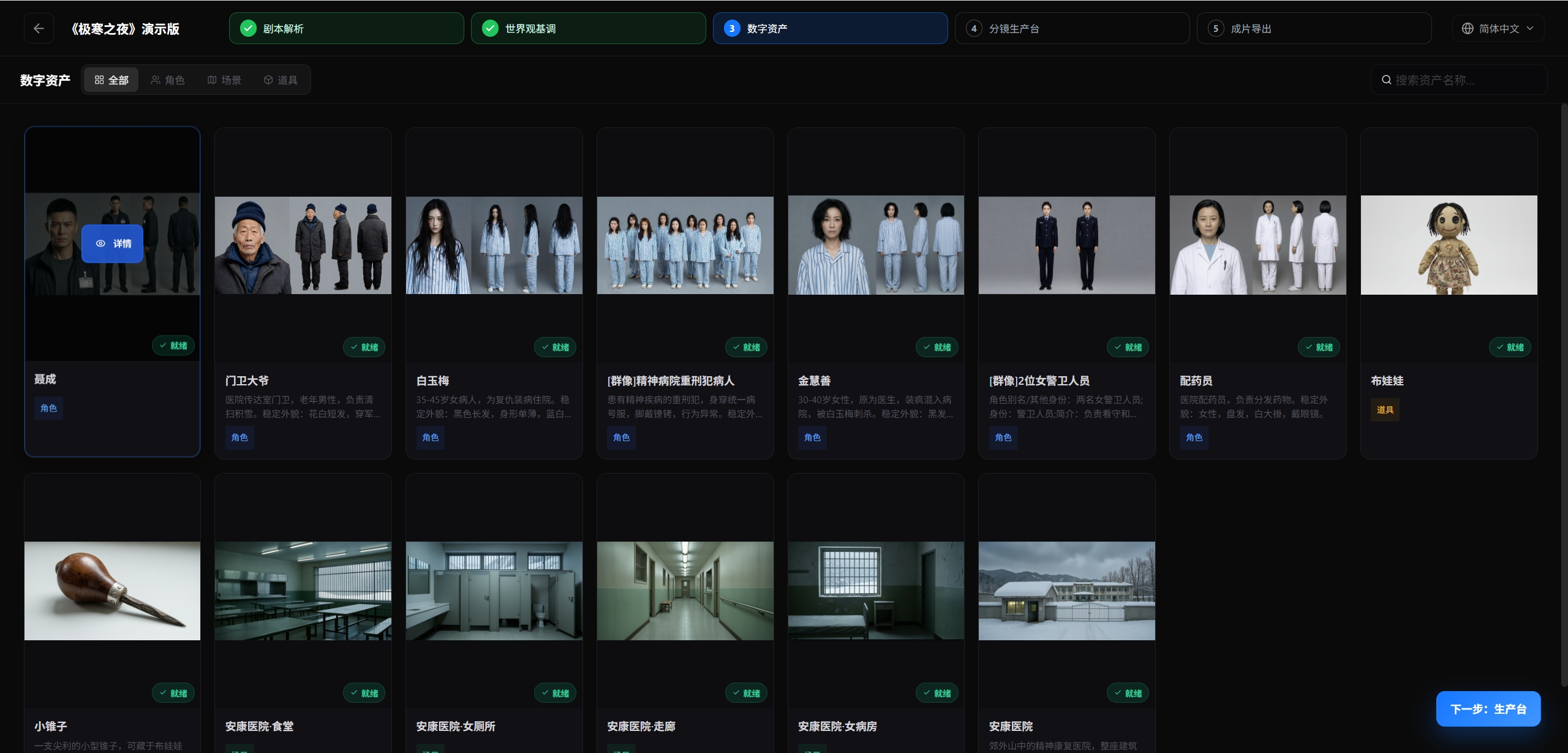
Task: Click the 角色 tag under 聂成
Action: (48, 408)
